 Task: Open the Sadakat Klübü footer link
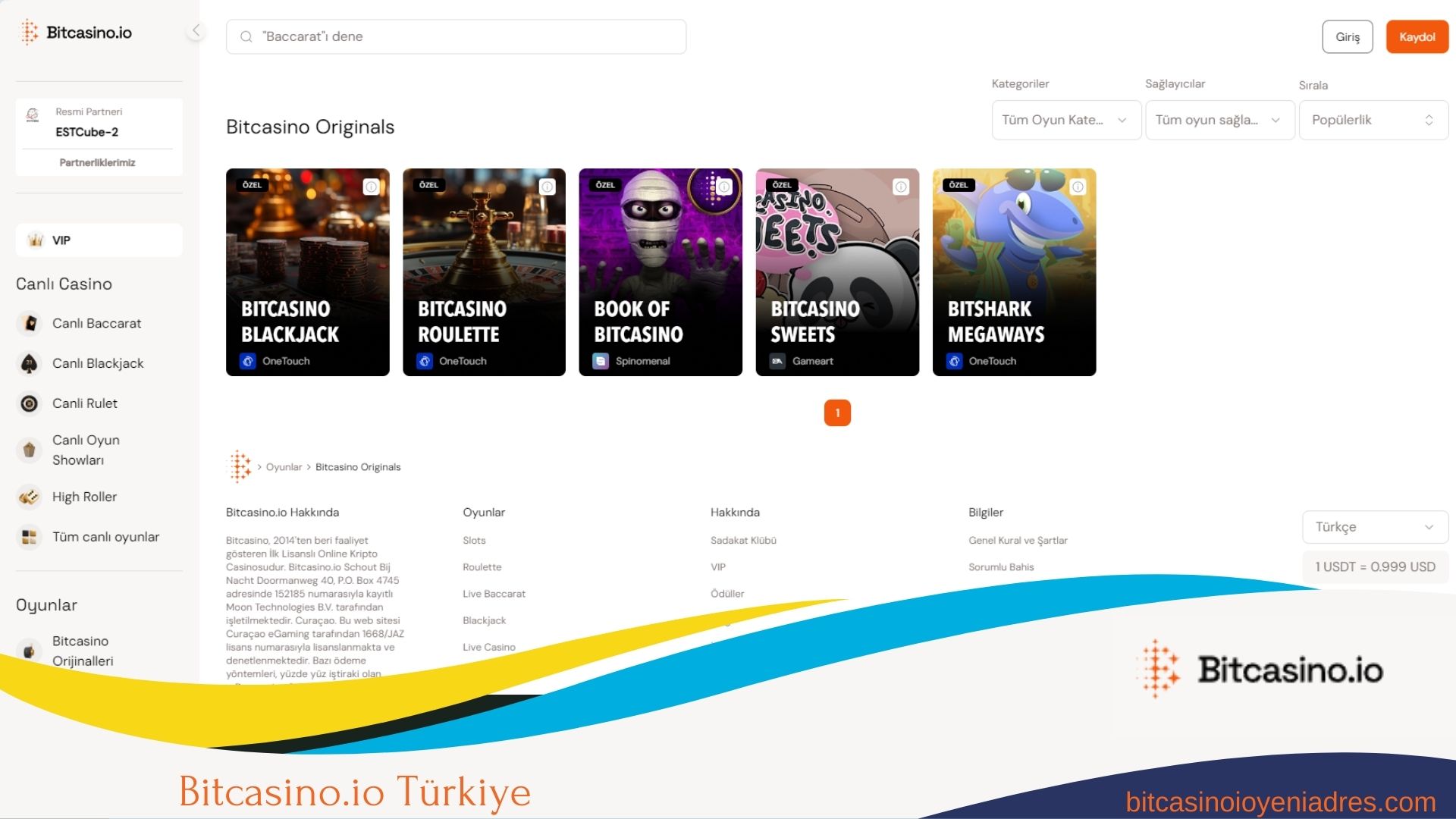tap(743, 541)
